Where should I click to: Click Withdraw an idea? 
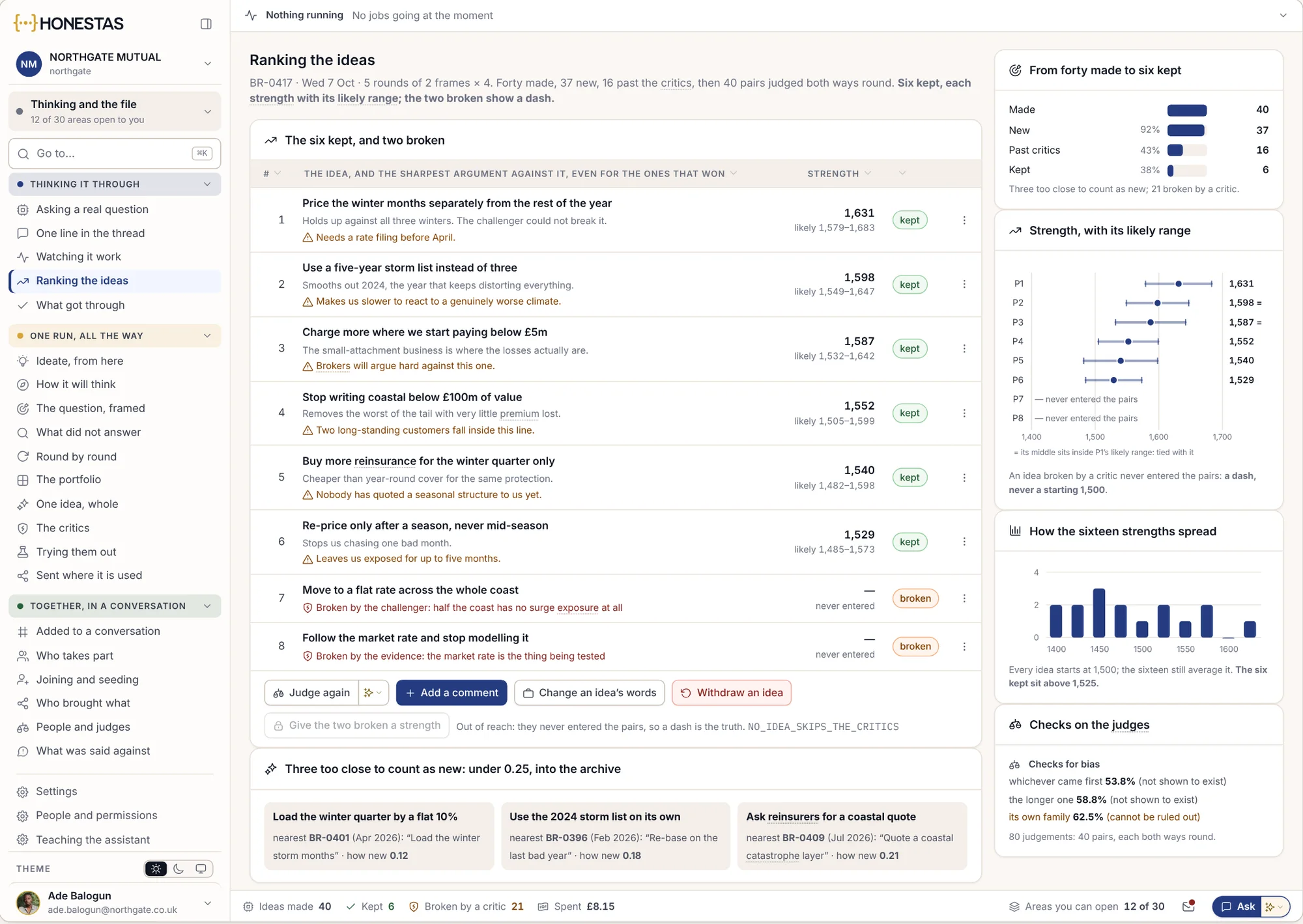(732, 693)
